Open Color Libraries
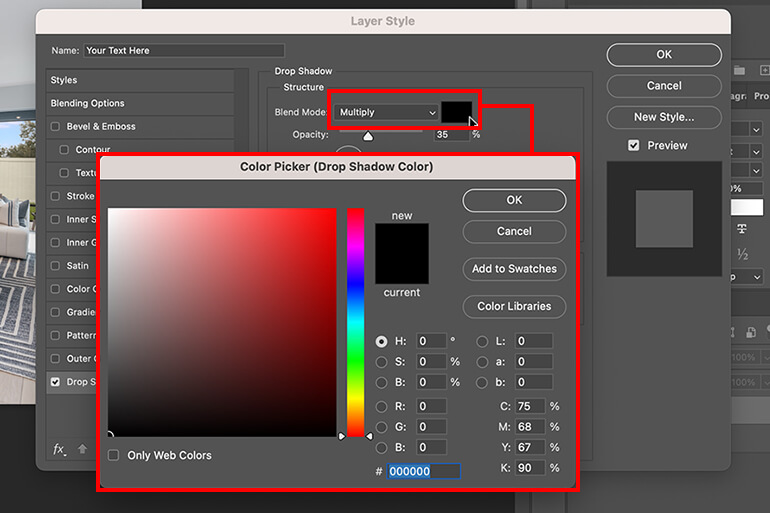 (514, 306)
